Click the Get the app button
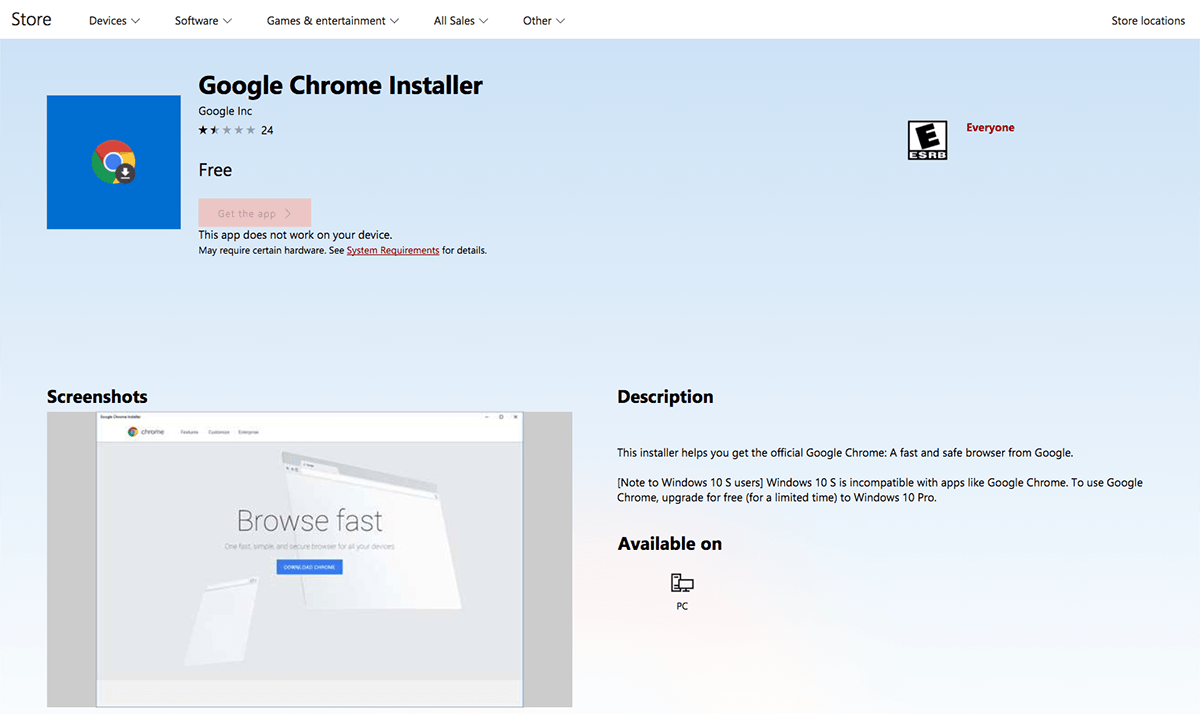Screen dimensions: 1200x714 254,212
